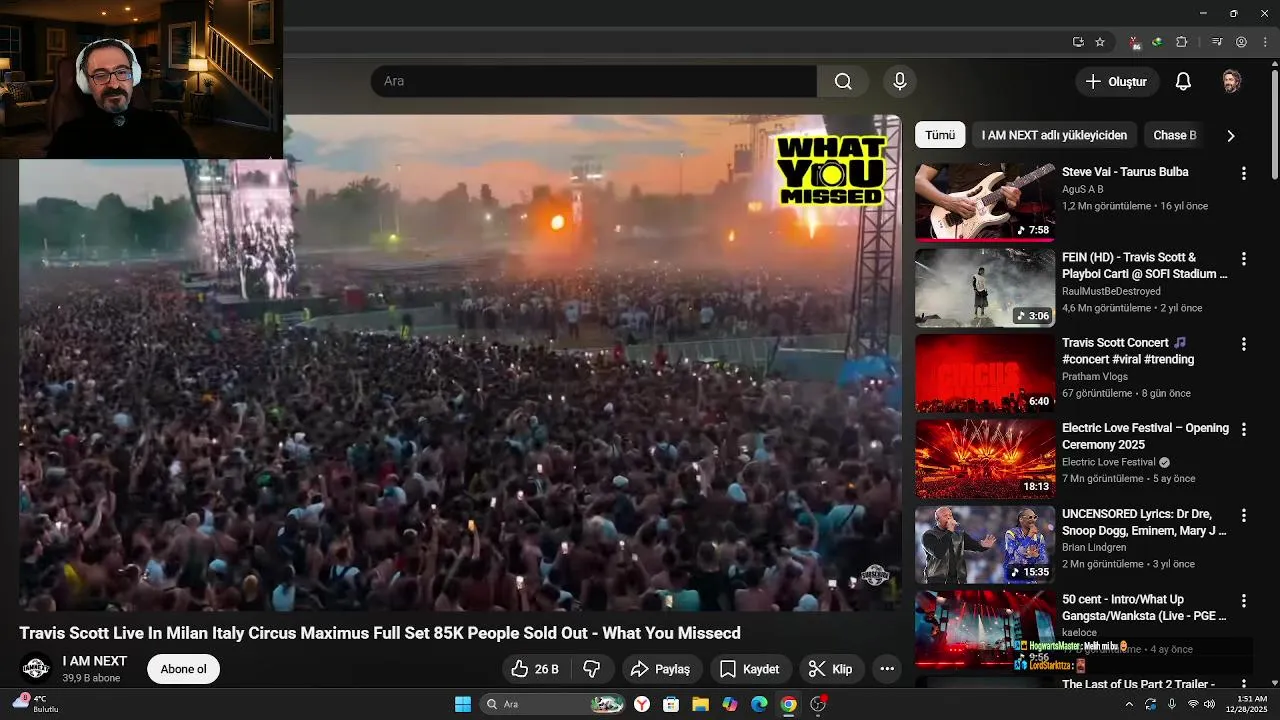Open I AM NEXT channel avatar
The height and width of the screenshot is (720, 1280).
click(x=36, y=668)
